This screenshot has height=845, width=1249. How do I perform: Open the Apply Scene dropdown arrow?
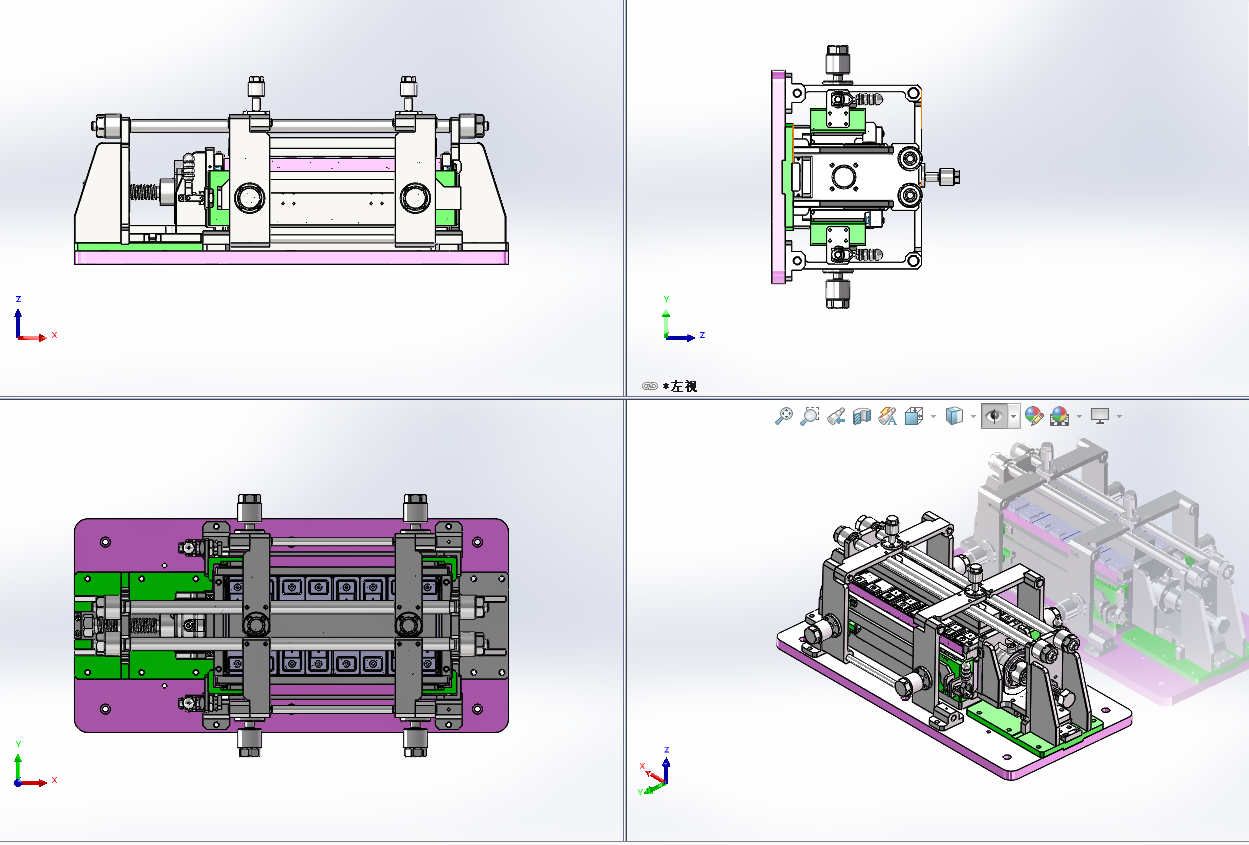tap(1079, 416)
